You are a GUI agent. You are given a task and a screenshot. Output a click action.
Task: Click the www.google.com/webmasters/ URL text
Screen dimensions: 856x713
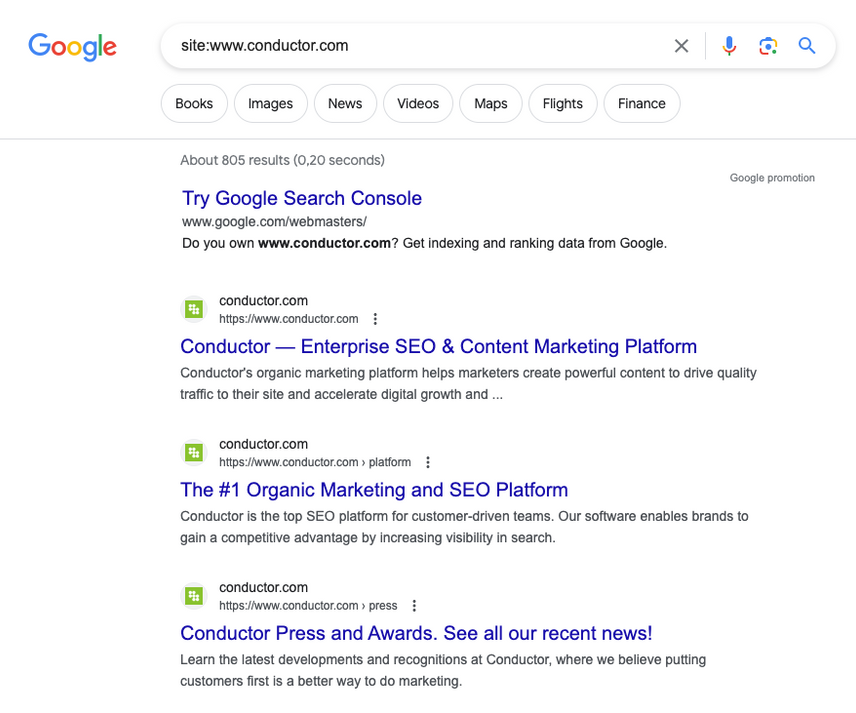click(x=274, y=222)
